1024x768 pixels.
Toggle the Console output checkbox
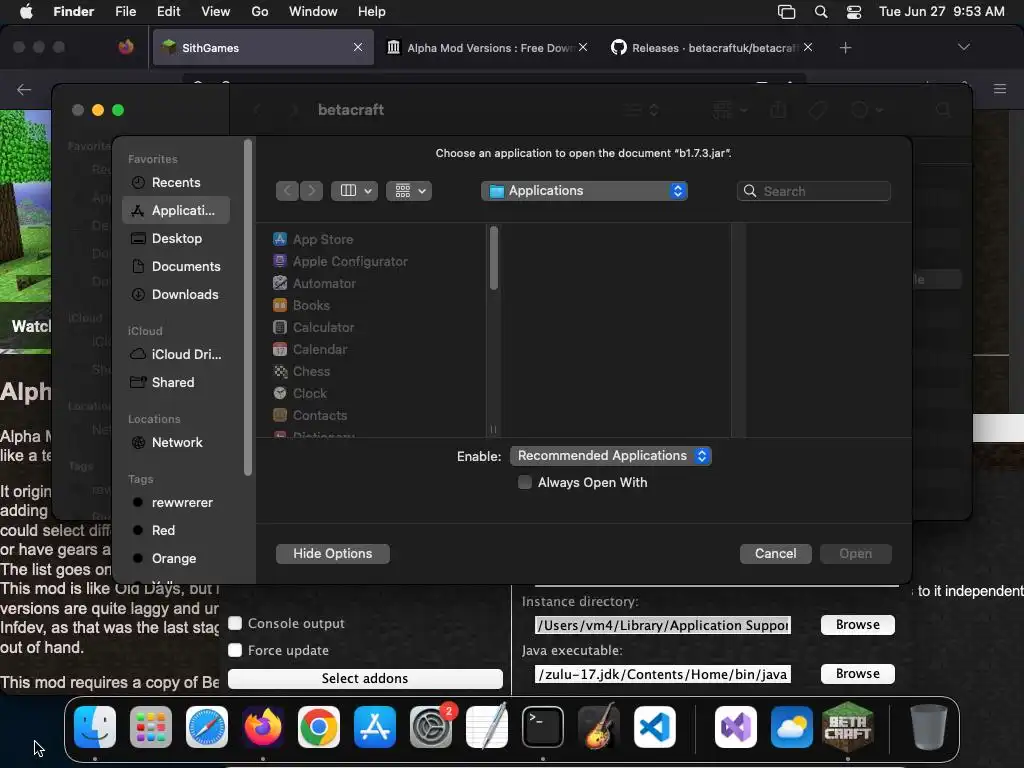(235, 623)
